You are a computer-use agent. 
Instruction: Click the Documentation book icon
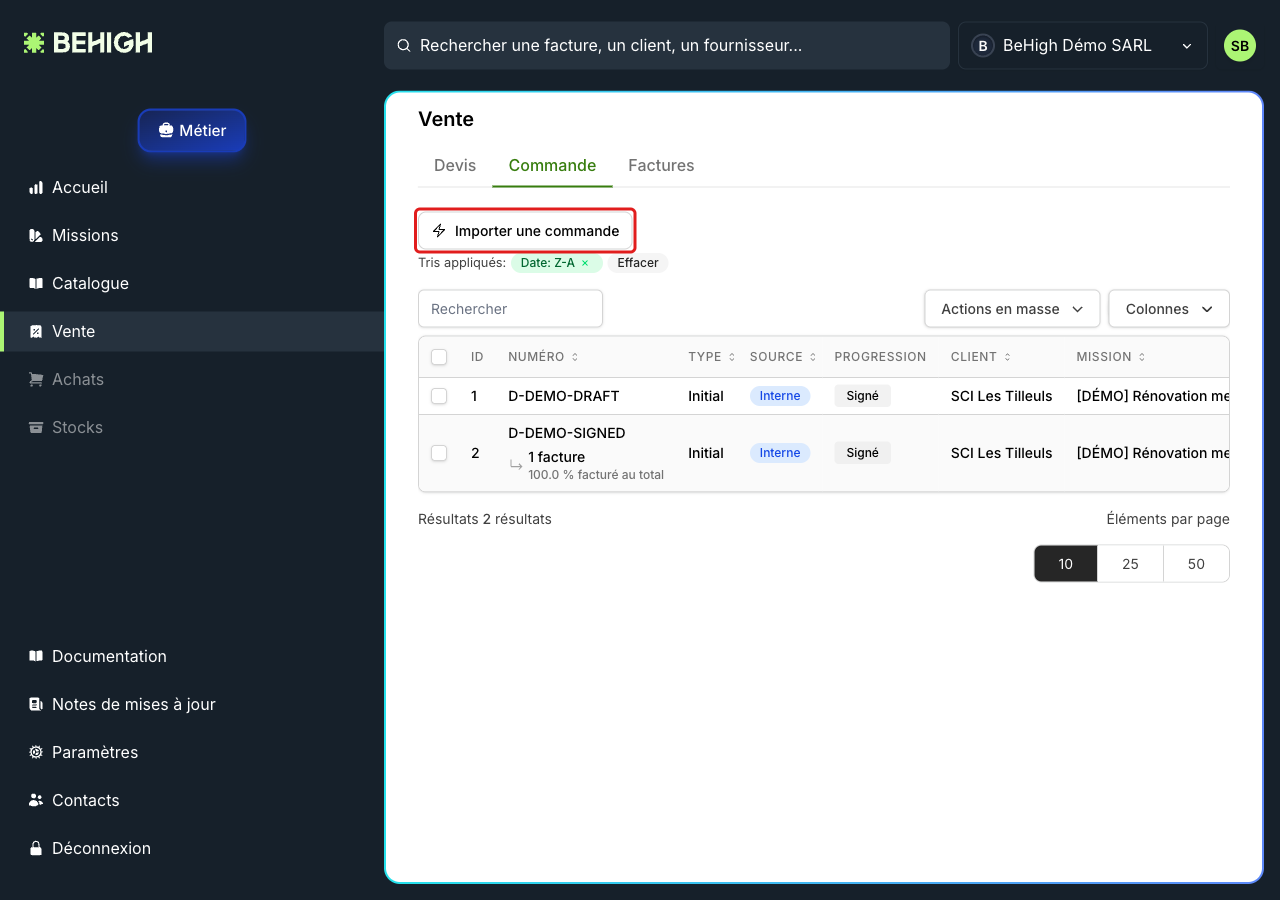[36, 657]
